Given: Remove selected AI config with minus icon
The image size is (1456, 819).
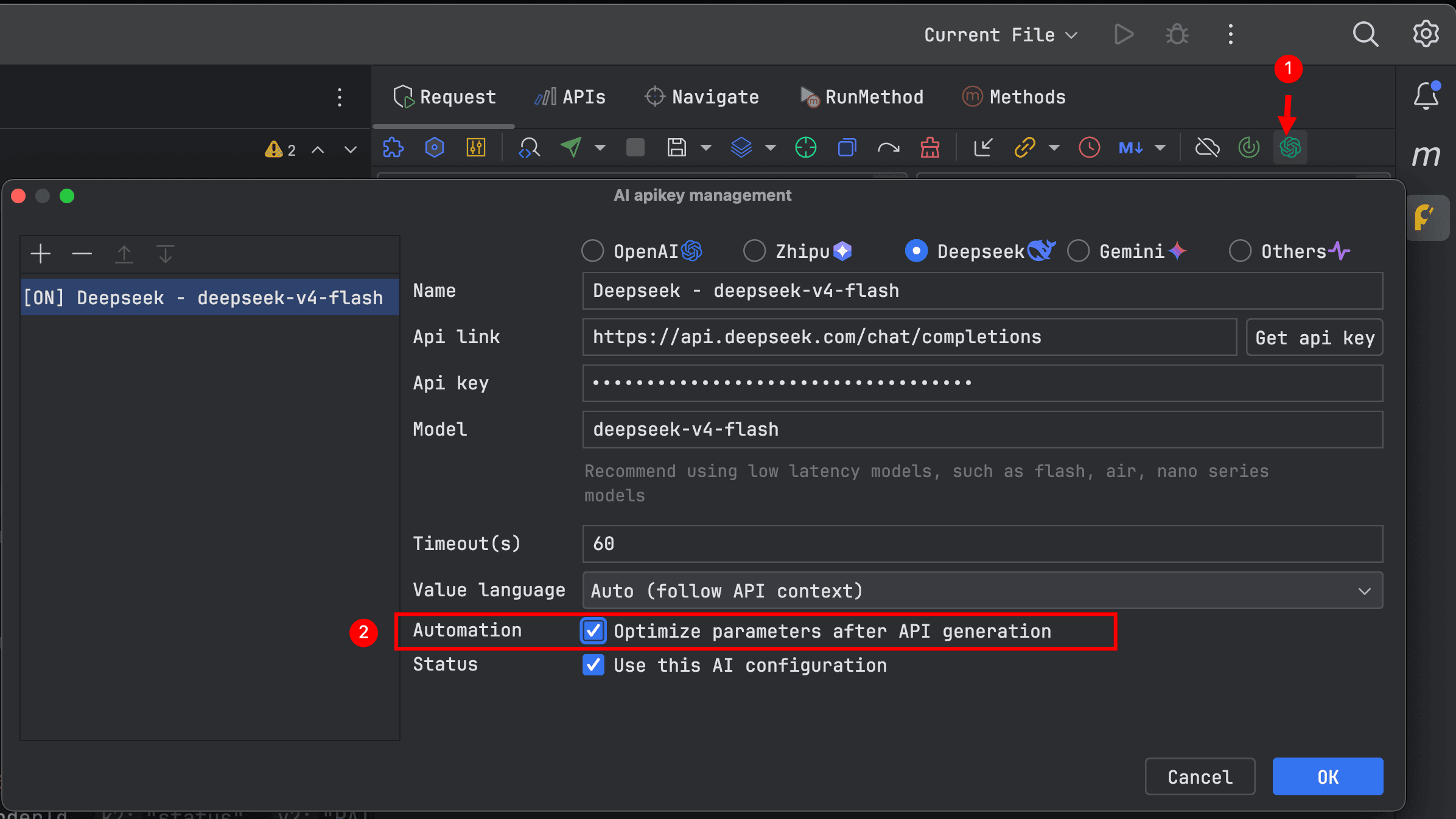Looking at the screenshot, I should [x=82, y=254].
